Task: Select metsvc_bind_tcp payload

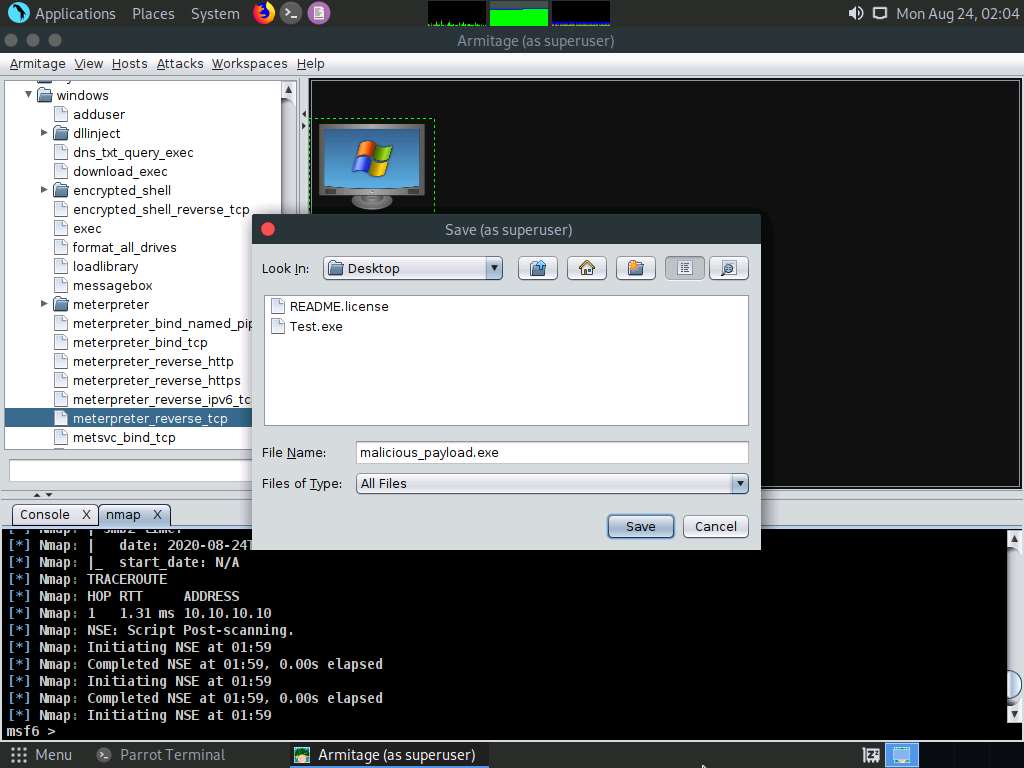Action: pos(124,437)
